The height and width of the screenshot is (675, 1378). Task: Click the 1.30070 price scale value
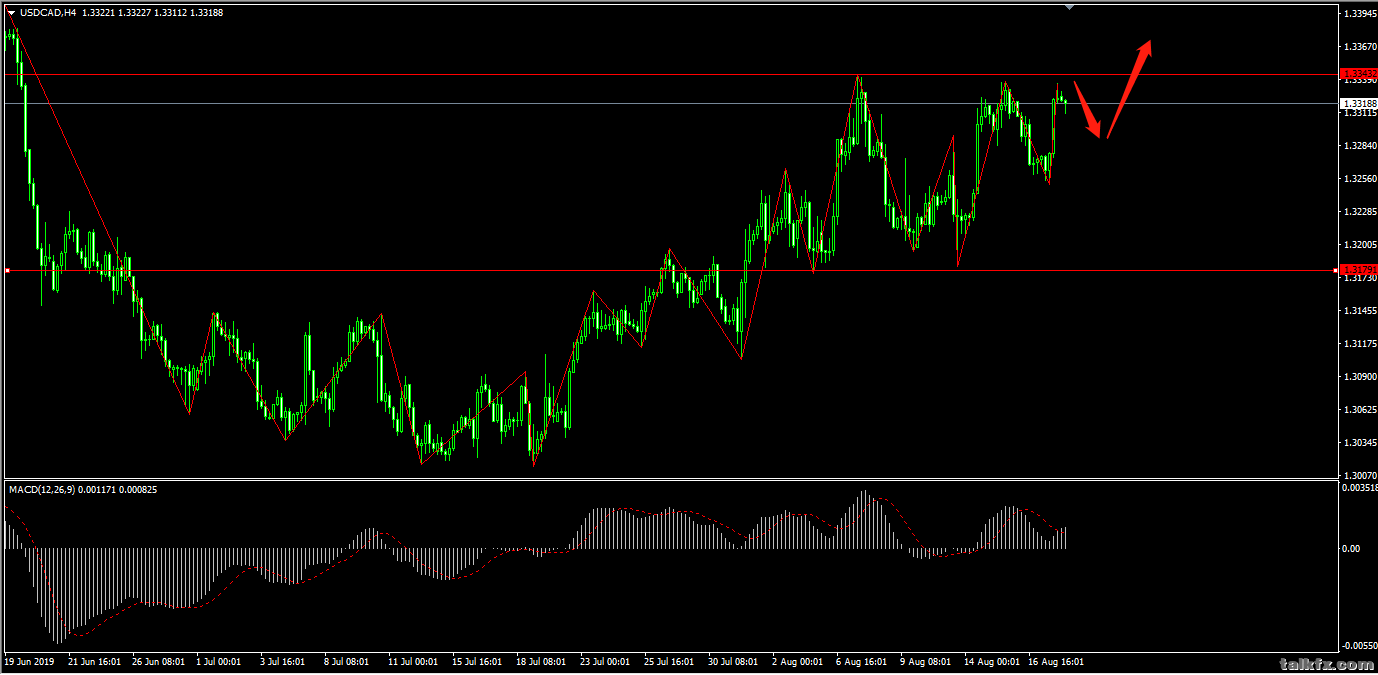(1359, 475)
